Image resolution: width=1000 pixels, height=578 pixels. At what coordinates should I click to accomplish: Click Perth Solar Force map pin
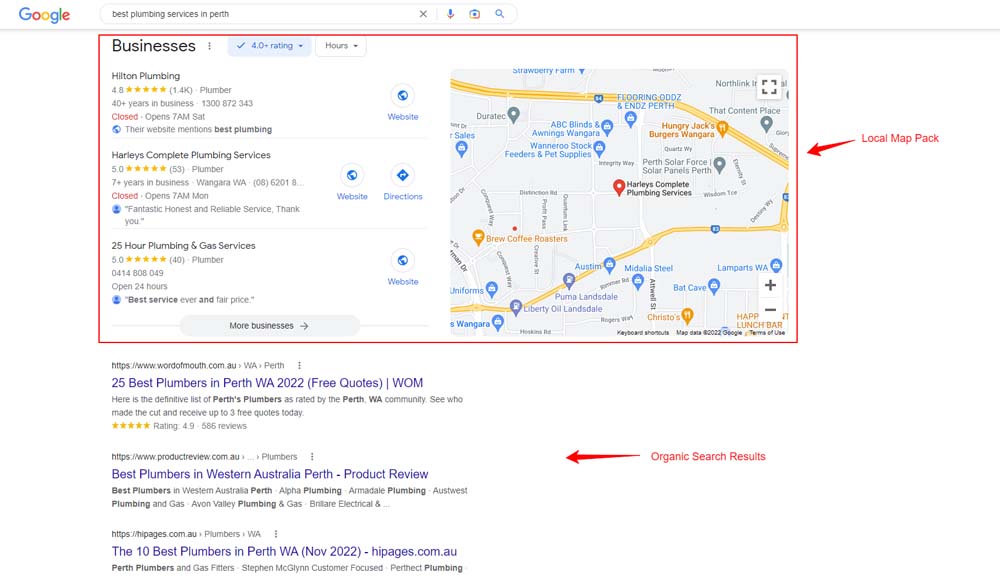(719, 165)
